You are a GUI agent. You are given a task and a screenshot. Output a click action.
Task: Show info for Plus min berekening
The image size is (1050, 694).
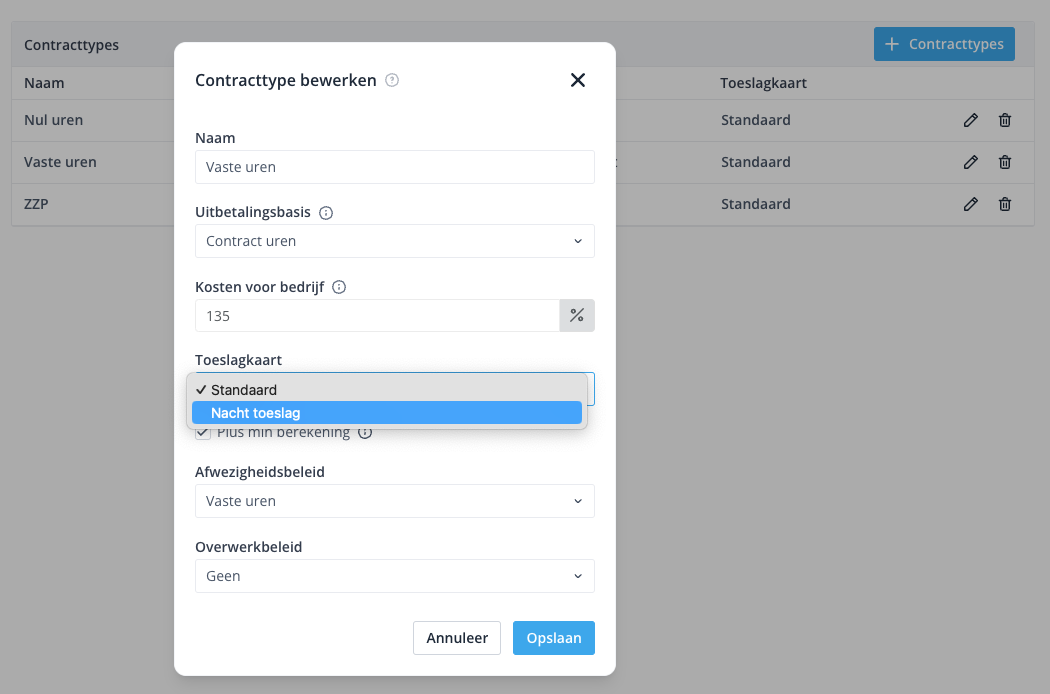(365, 433)
